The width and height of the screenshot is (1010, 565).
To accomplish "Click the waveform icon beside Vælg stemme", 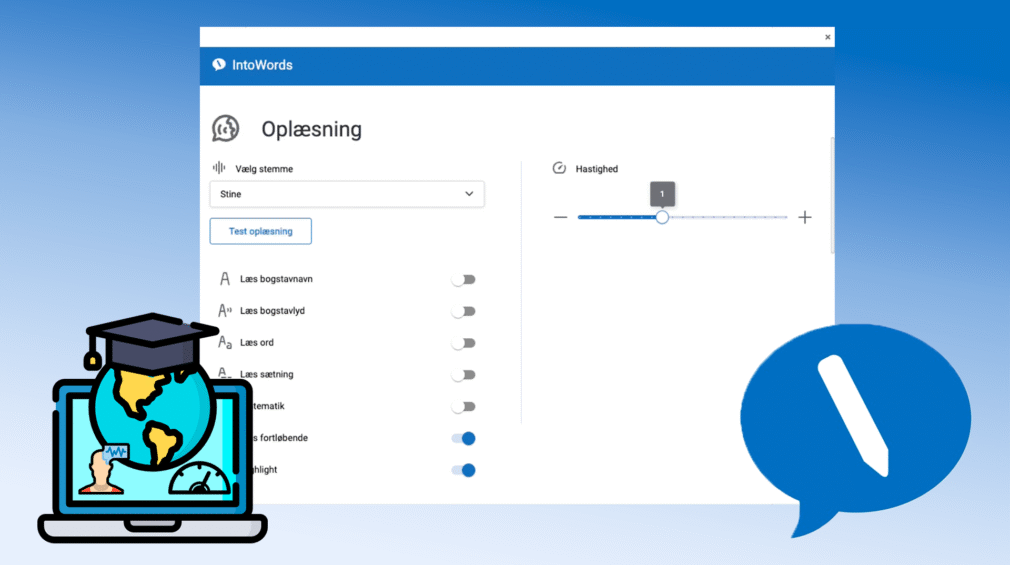I will pos(219,168).
